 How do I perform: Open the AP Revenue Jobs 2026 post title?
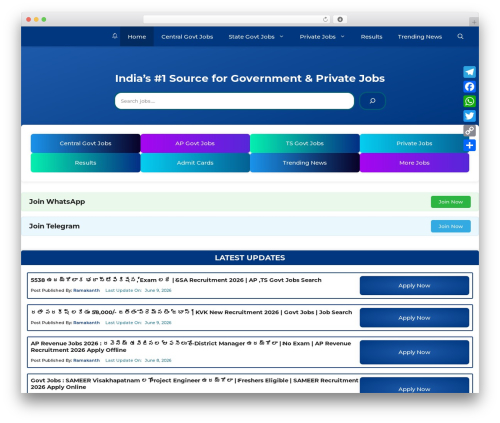[x=191, y=347]
